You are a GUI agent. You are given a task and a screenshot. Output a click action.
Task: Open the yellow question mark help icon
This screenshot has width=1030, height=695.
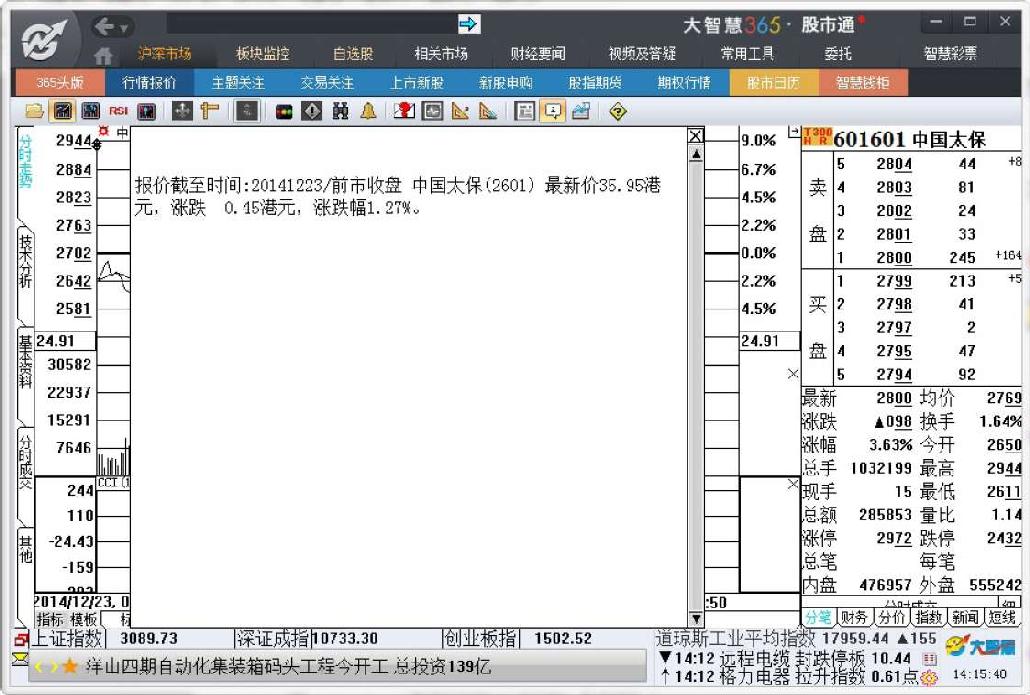617,112
